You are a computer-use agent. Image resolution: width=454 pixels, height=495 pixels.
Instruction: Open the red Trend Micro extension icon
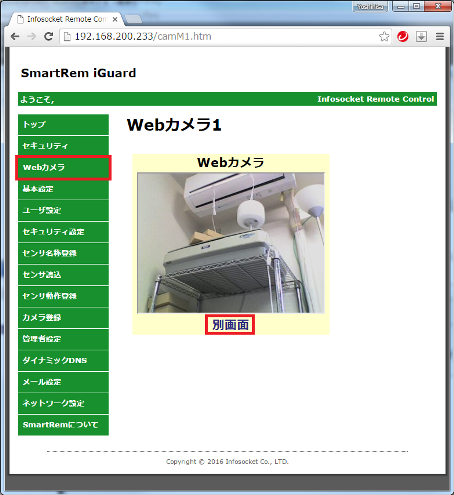(403, 36)
